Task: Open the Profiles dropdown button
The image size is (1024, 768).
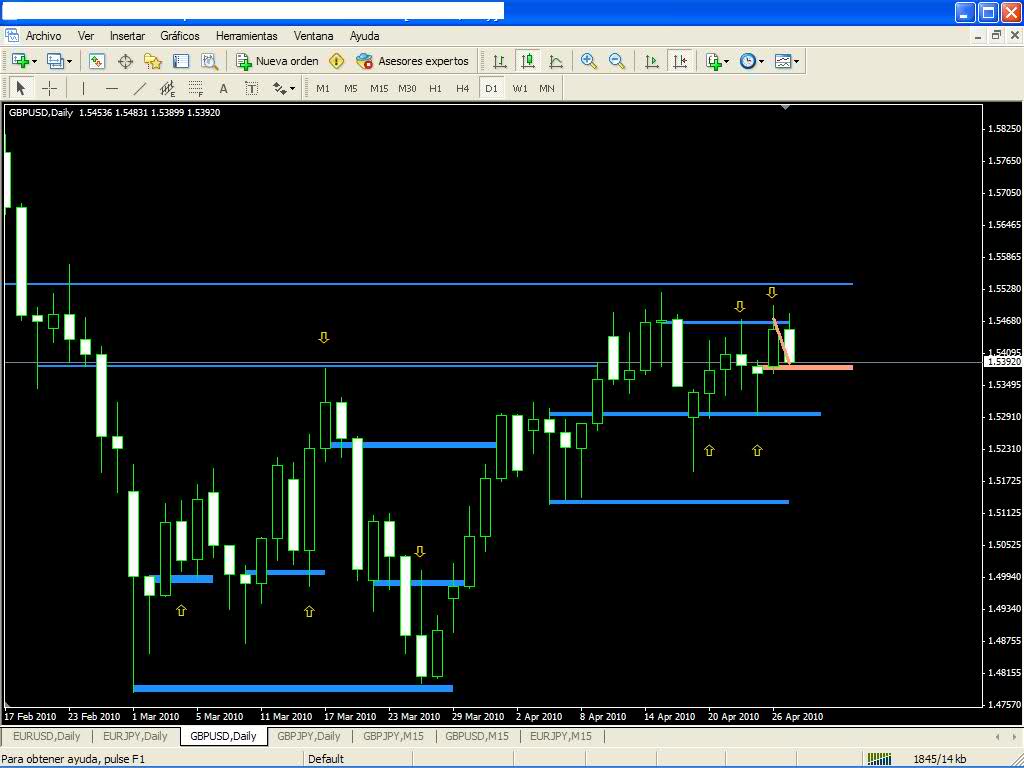Action: pyautogui.click(x=59, y=61)
